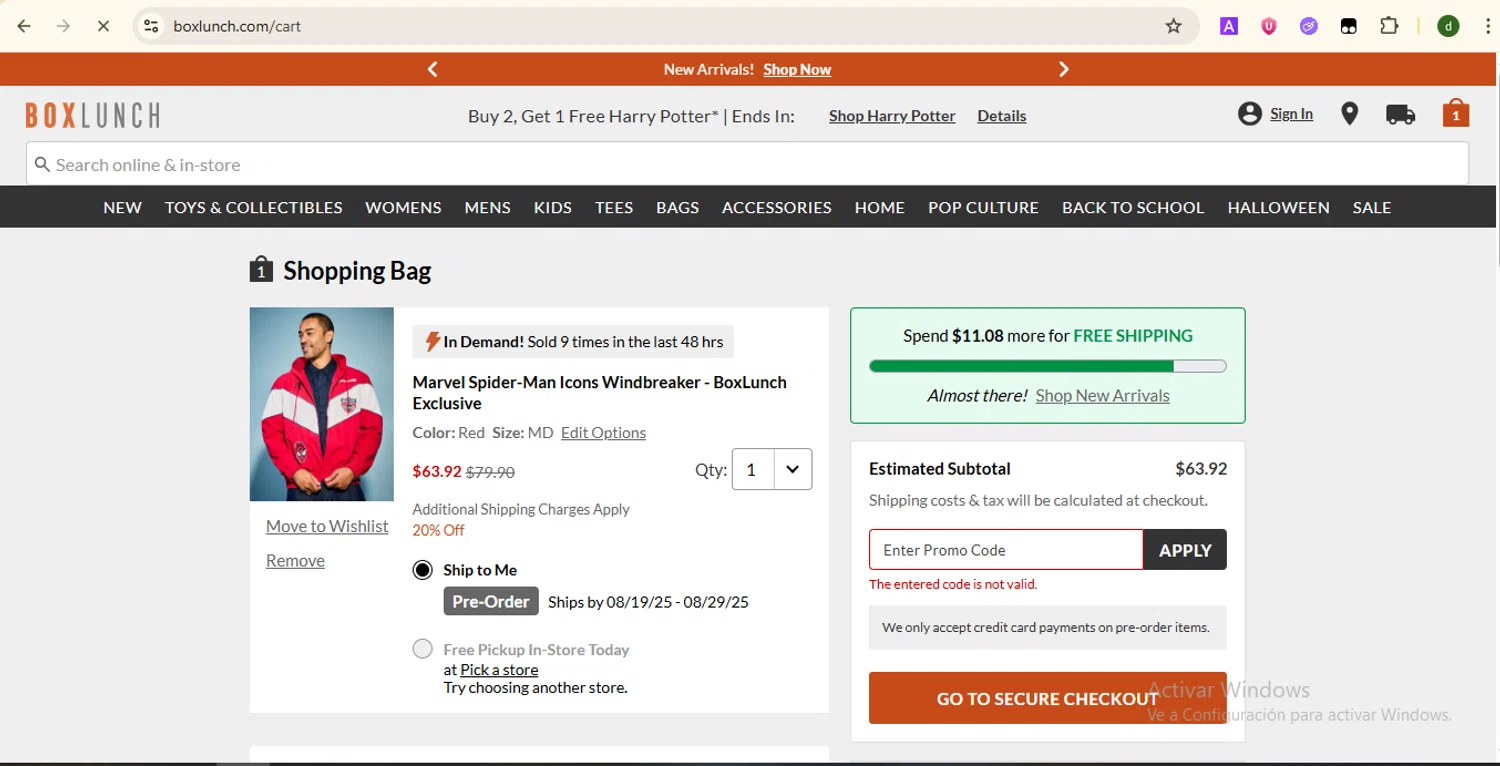
Task: Click the Pre-Order badge
Action: point(491,601)
